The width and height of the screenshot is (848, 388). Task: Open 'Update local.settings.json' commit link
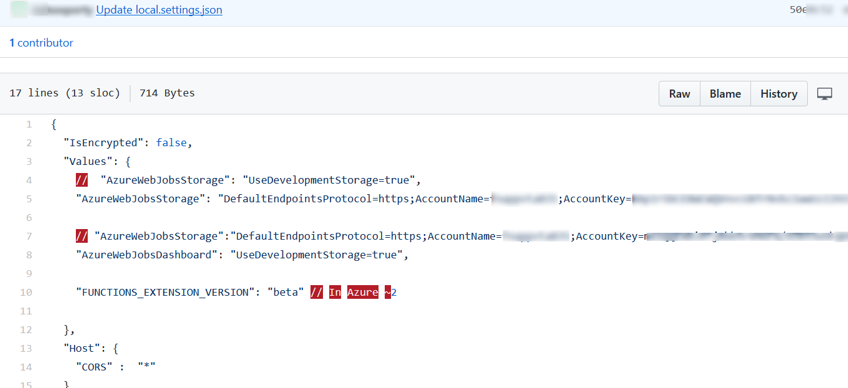(159, 10)
